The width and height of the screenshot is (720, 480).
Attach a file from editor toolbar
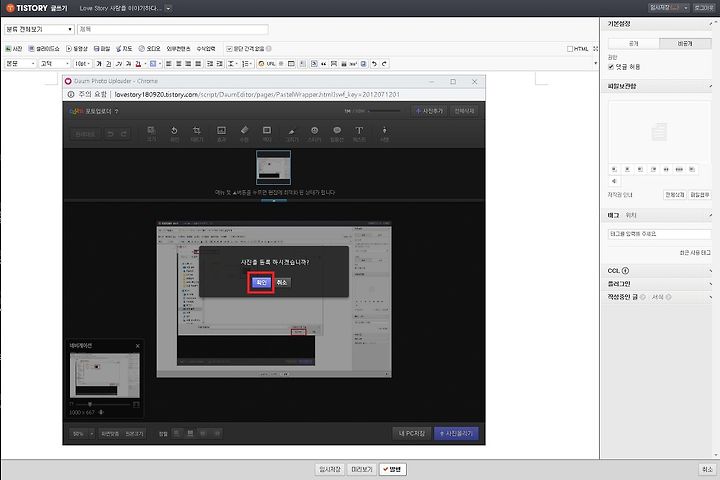102,49
